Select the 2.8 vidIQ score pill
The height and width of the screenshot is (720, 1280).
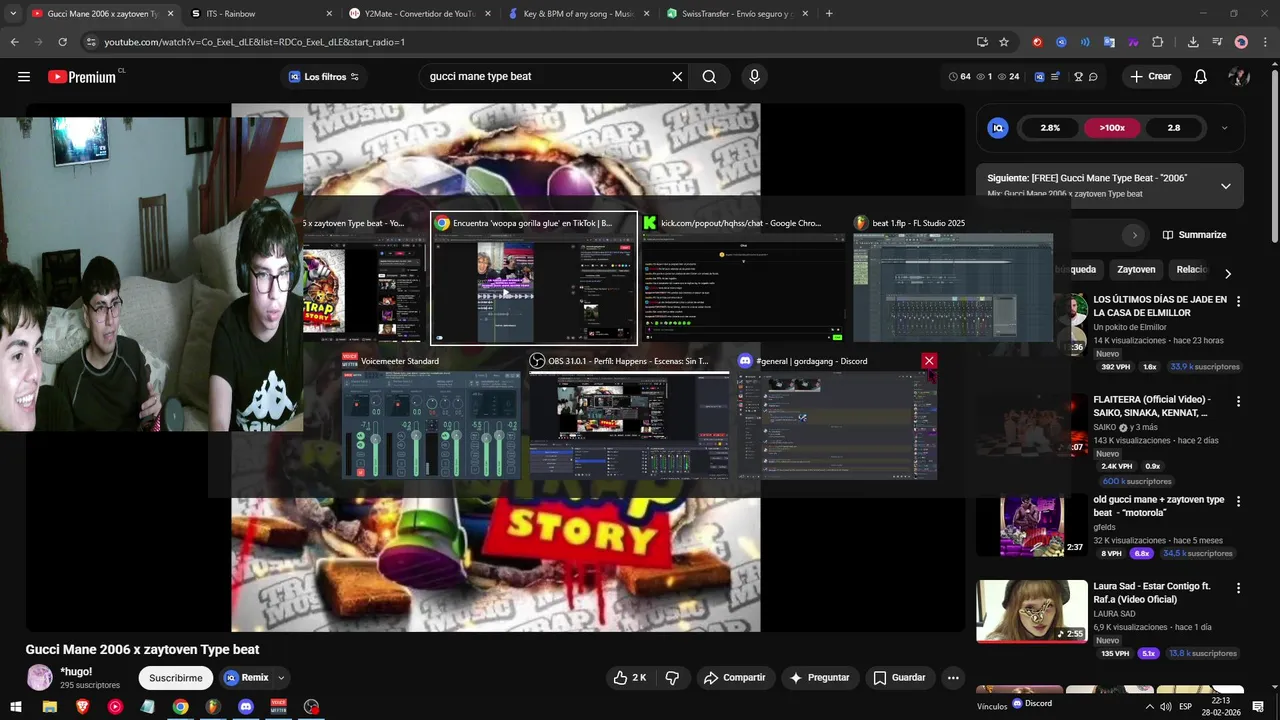click(x=1174, y=128)
